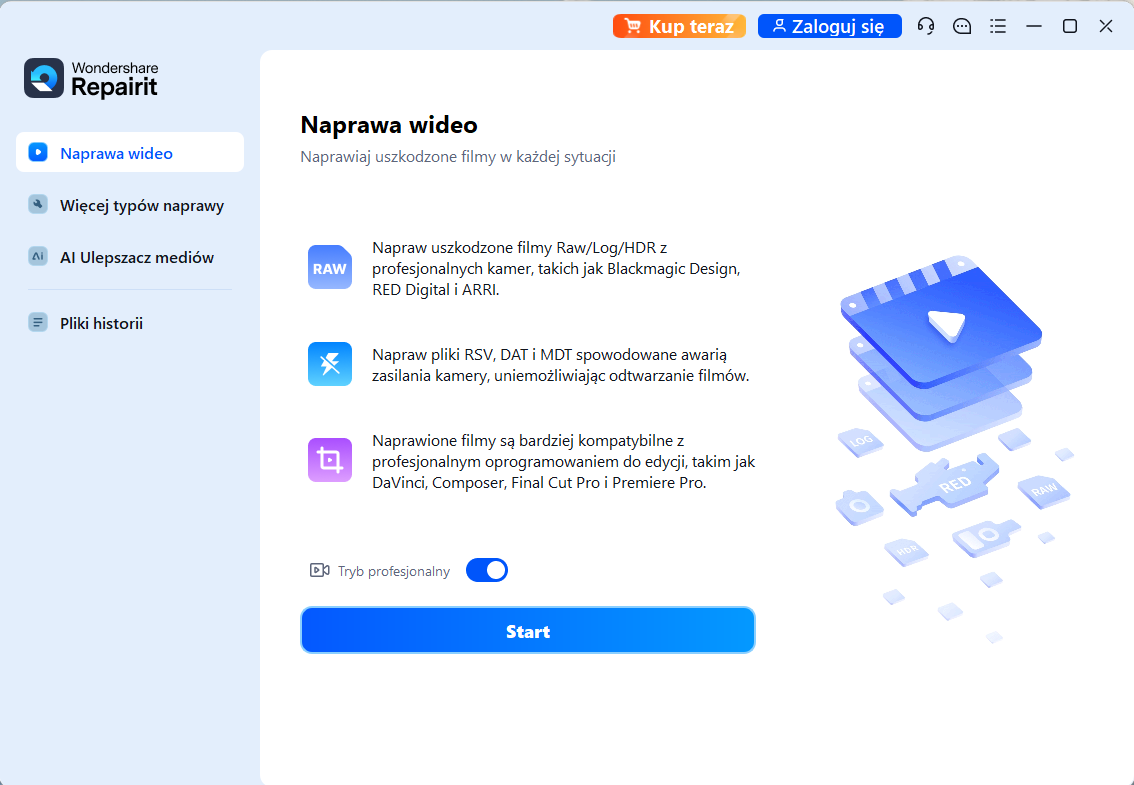Click the Zaloguj się button
This screenshot has width=1134, height=785.
tap(830, 26)
